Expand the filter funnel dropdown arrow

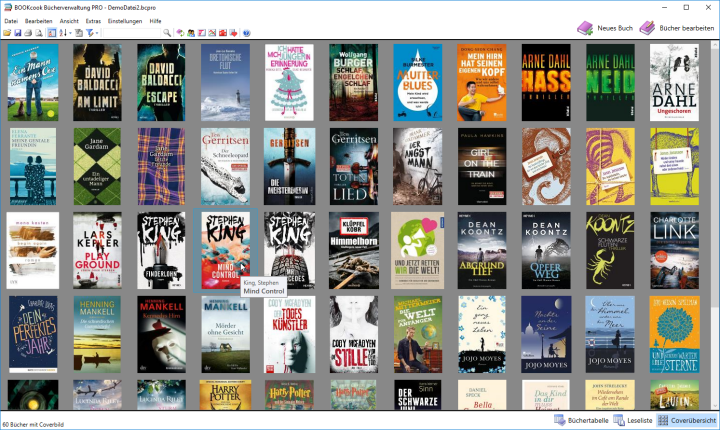coord(97,33)
